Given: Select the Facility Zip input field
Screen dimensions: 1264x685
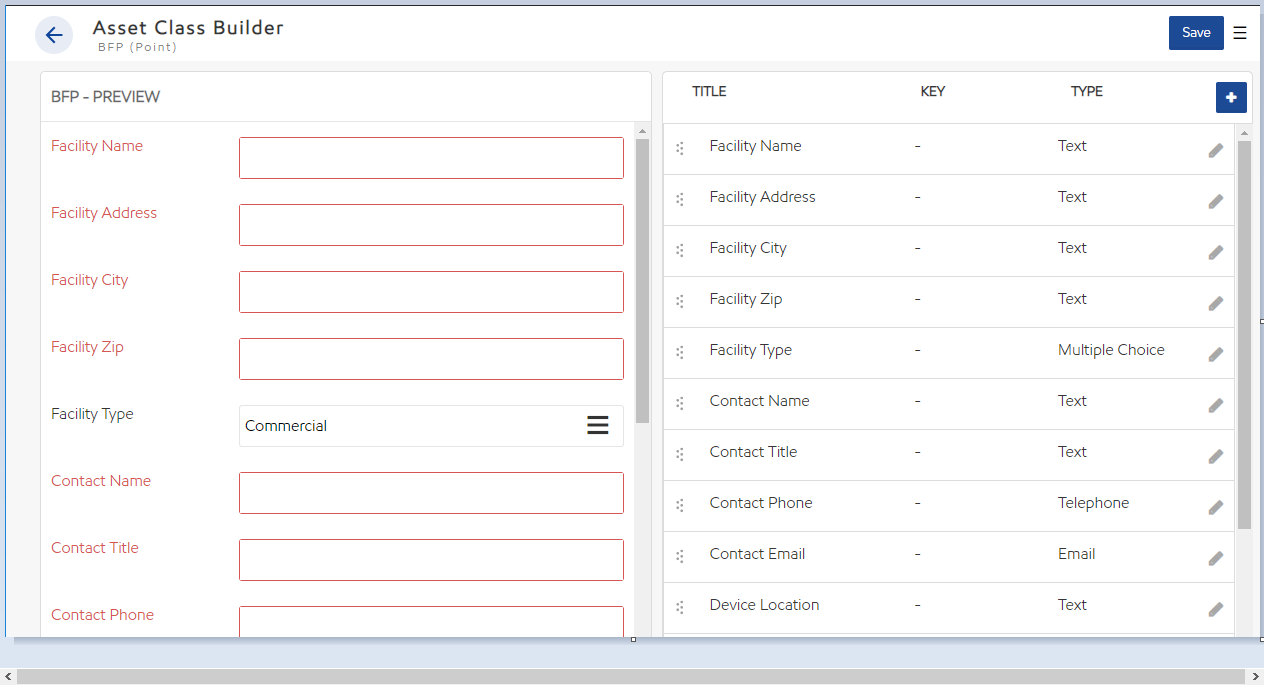Looking at the screenshot, I should coord(431,359).
